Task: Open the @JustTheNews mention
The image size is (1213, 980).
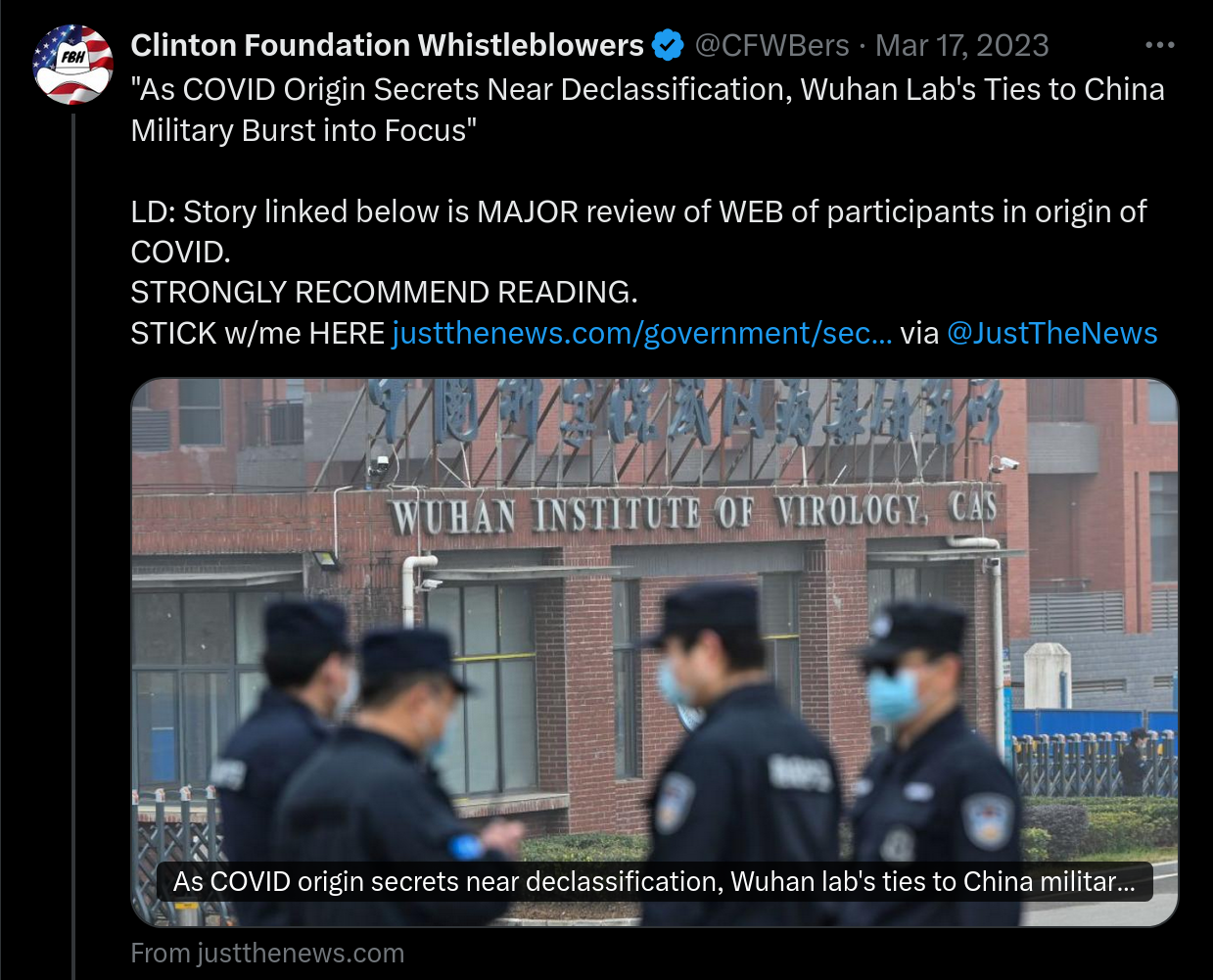Action: tap(1051, 333)
